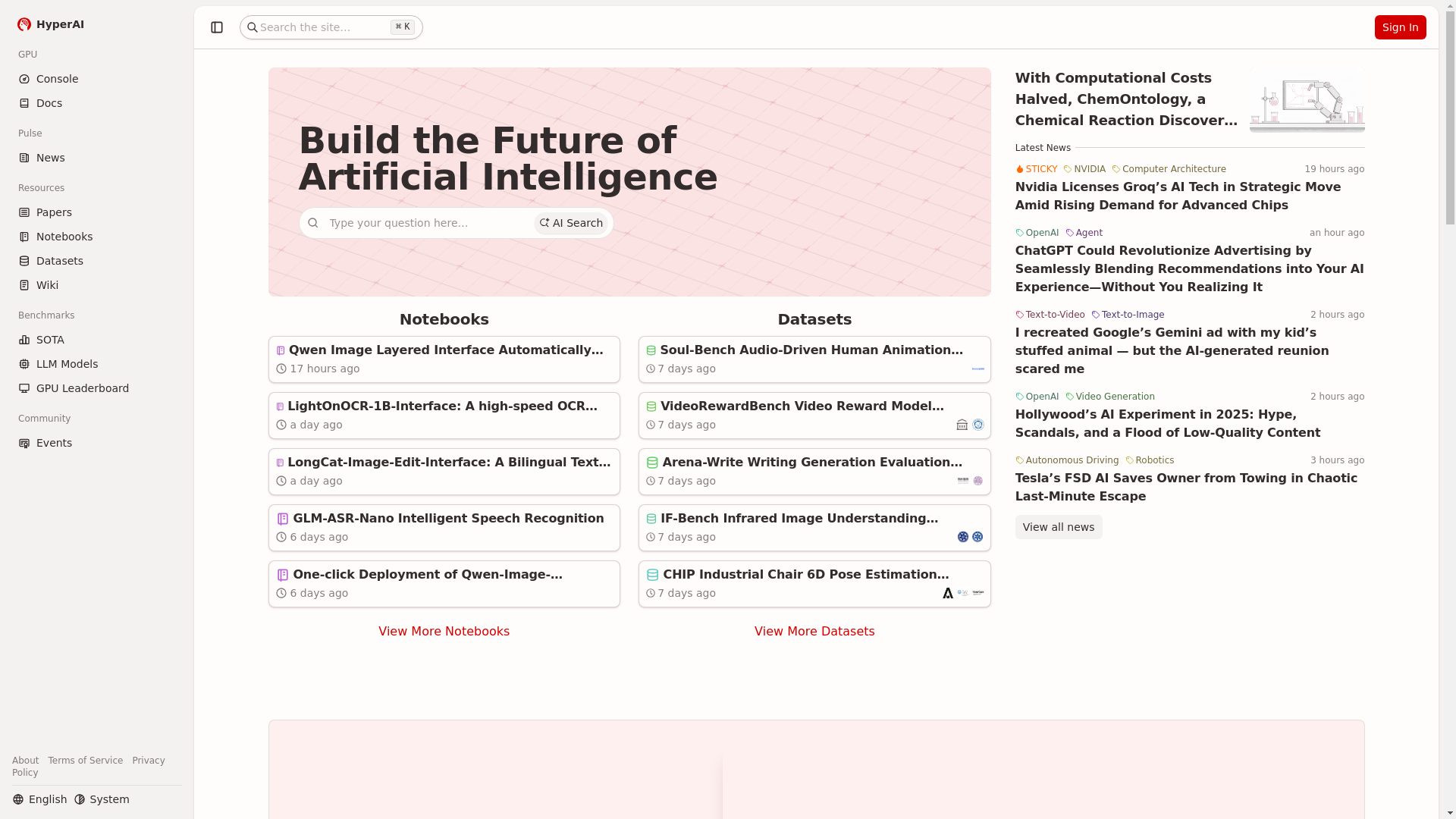1456x819 pixels.
Task: Click the round logo on the Arena-Write card
Action: pos(978,481)
